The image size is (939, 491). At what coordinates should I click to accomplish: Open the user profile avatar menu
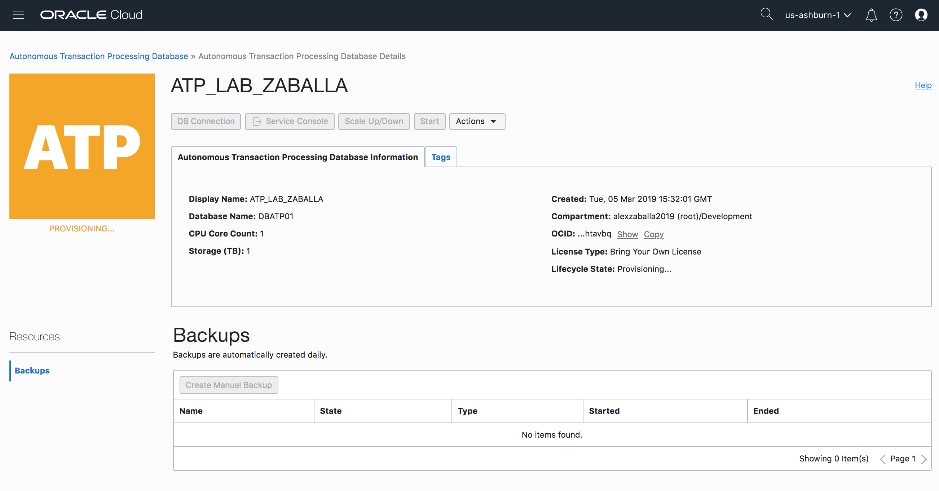[921, 15]
